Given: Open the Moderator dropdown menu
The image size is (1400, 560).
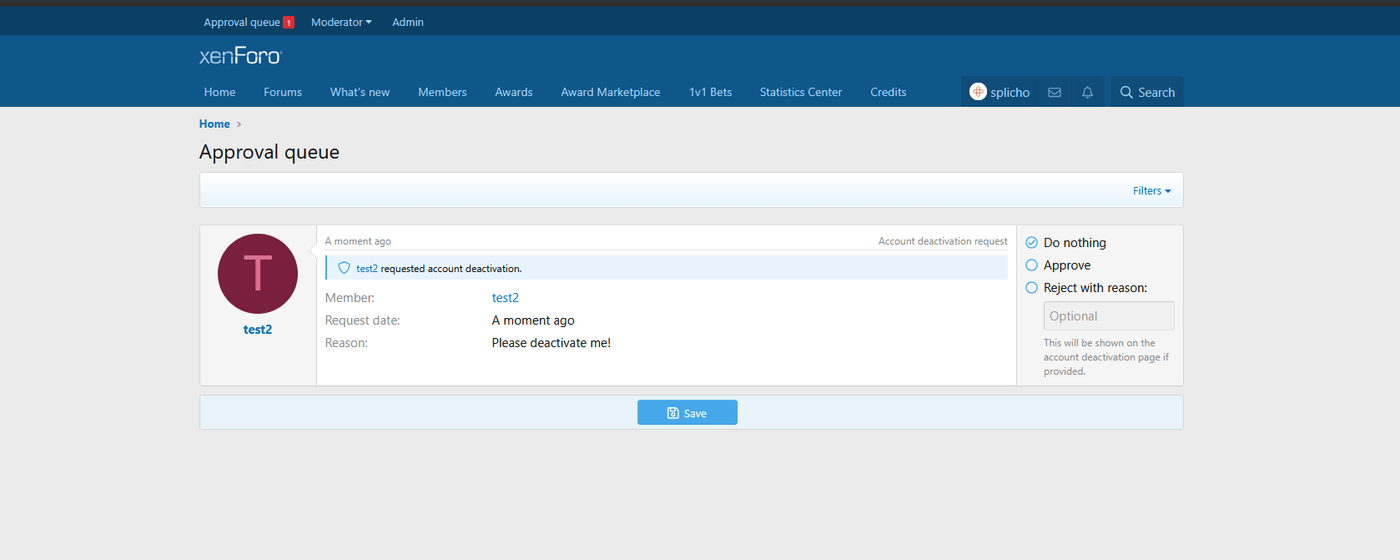Looking at the screenshot, I should (x=341, y=22).
